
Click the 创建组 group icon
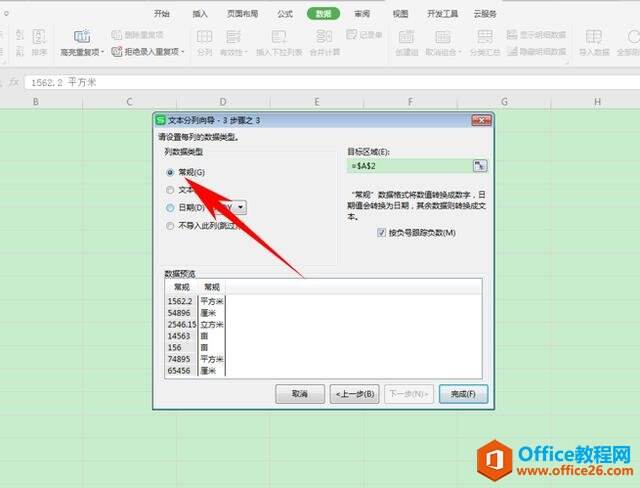pyautogui.click(x=406, y=37)
